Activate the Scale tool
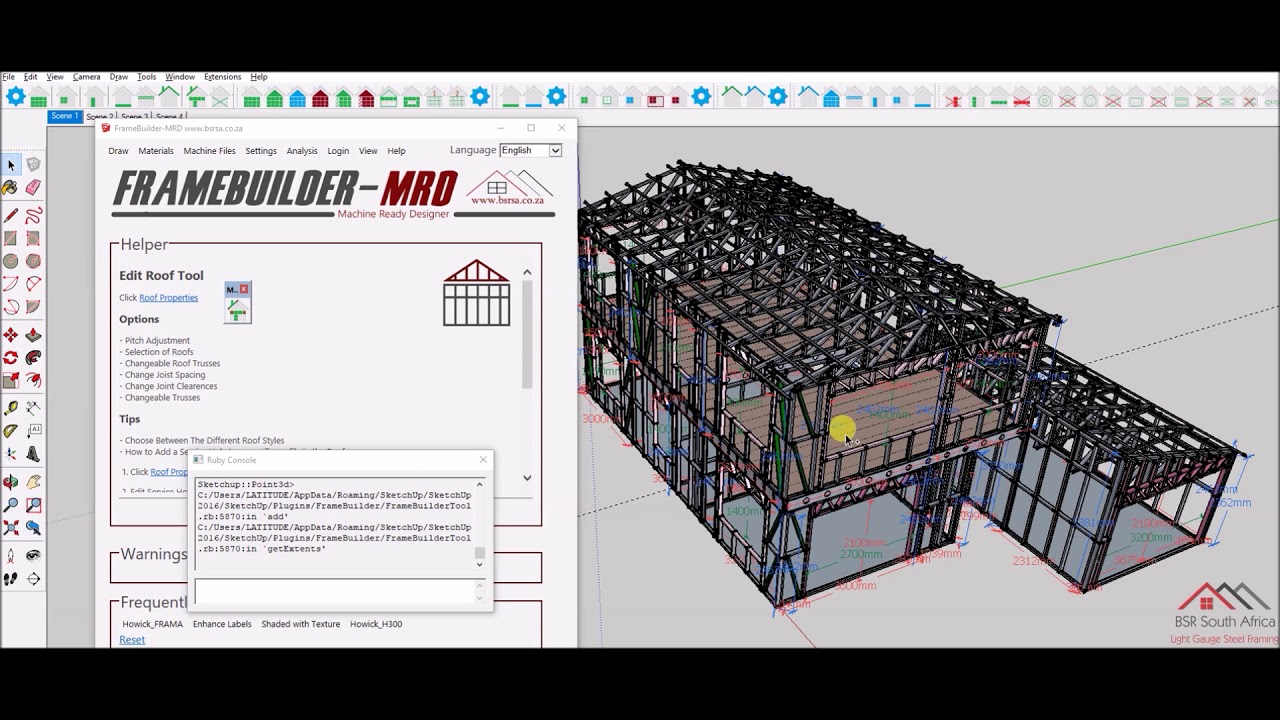 11,381
